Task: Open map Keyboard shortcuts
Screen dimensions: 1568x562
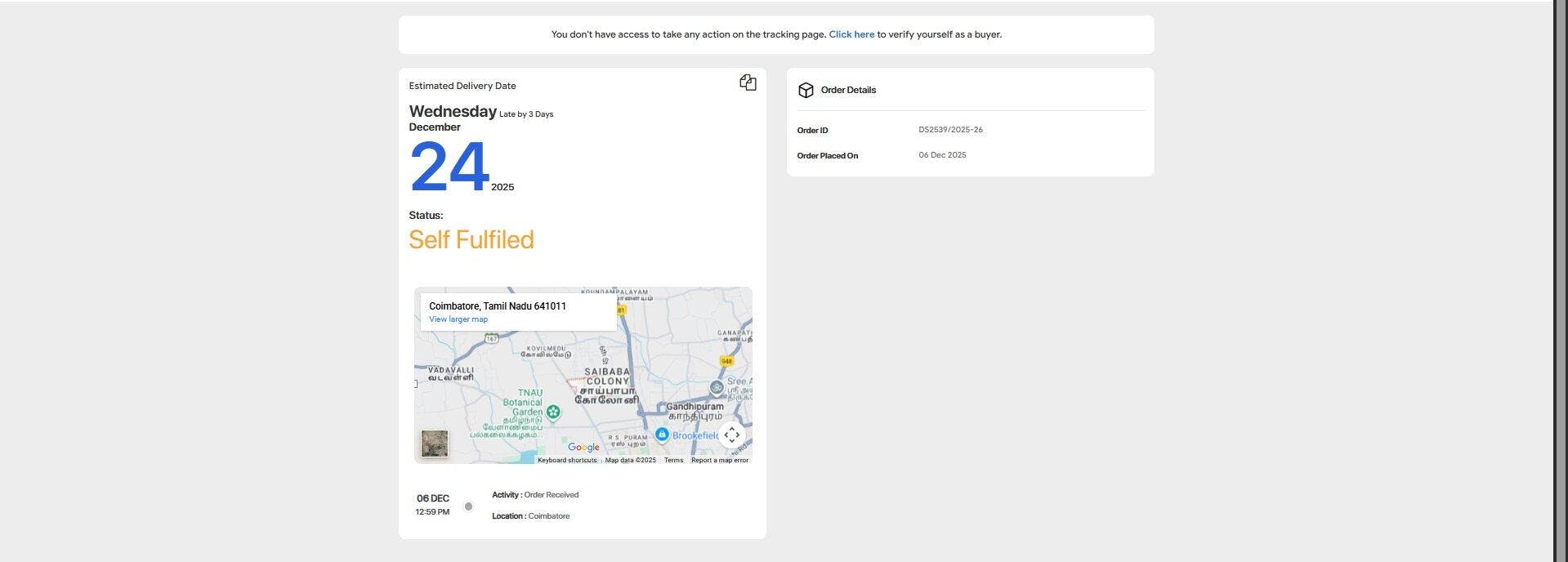Action: point(567,460)
